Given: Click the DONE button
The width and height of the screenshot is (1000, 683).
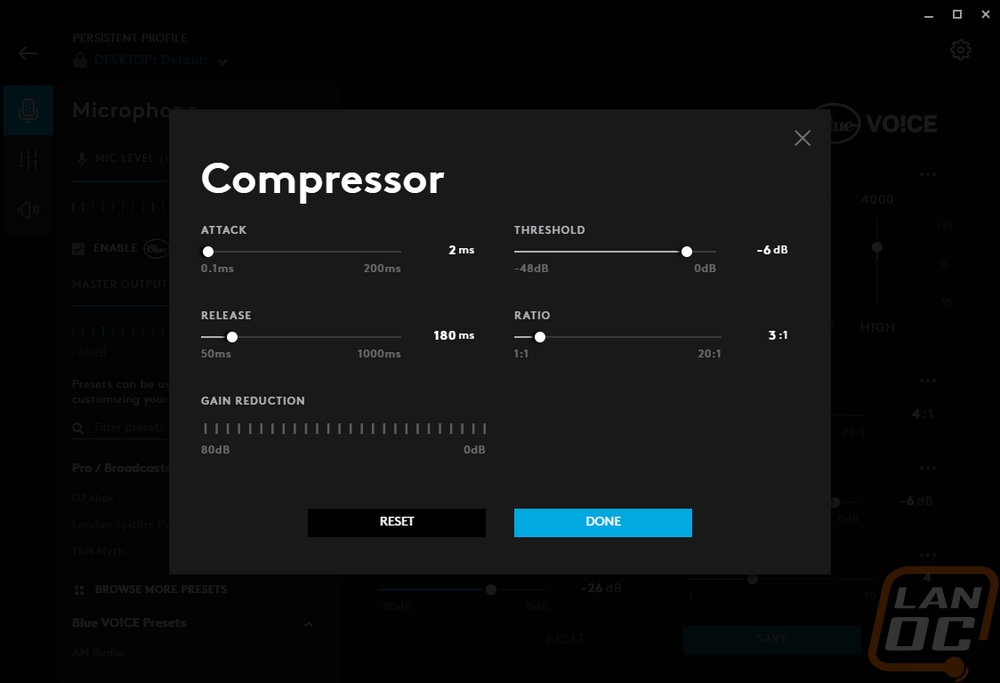Looking at the screenshot, I should point(603,522).
